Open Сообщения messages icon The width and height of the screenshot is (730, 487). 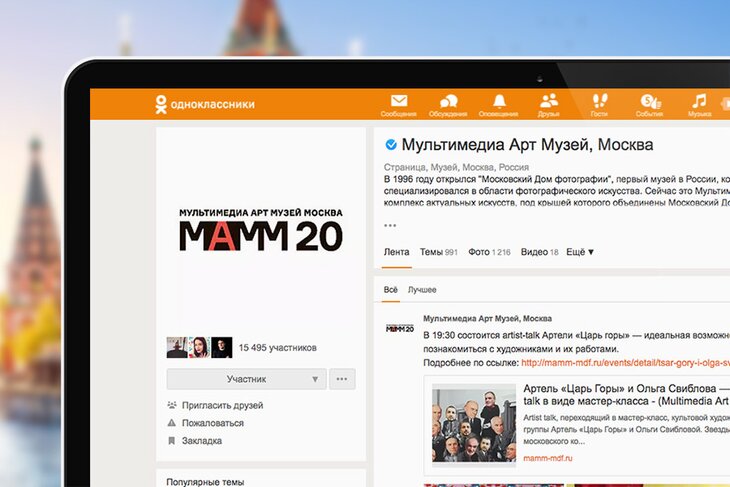399,103
